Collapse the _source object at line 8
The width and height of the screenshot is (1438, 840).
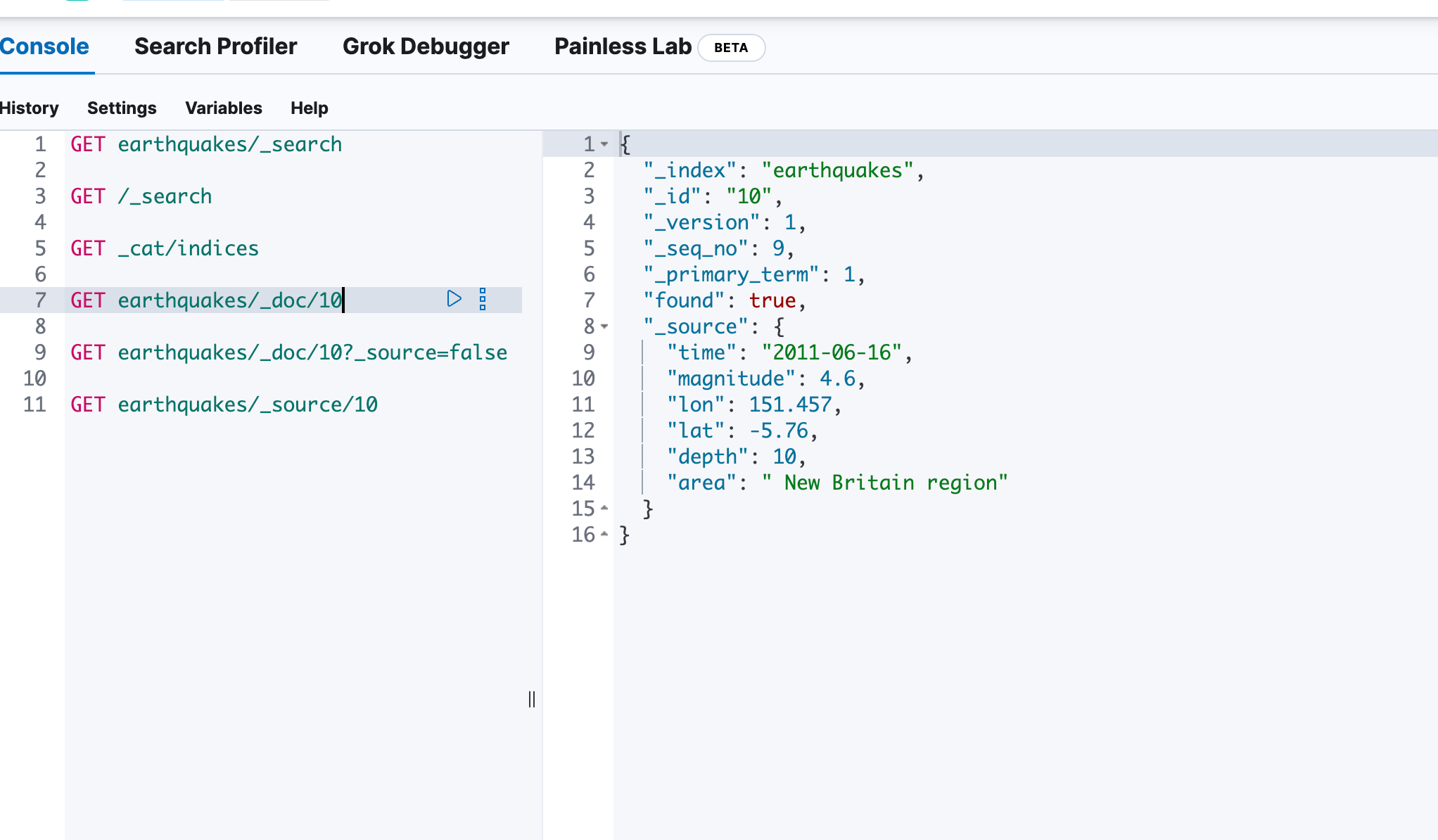click(x=604, y=326)
